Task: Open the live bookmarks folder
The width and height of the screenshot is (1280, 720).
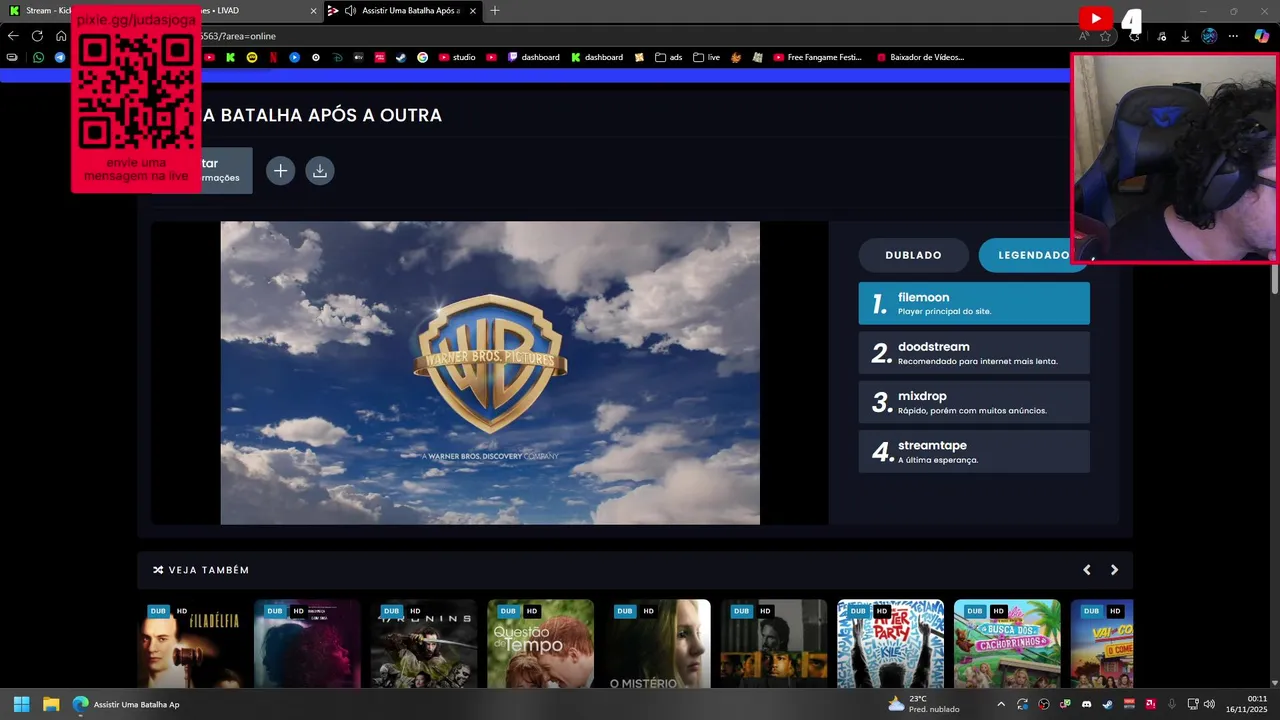Action: tap(706, 57)
